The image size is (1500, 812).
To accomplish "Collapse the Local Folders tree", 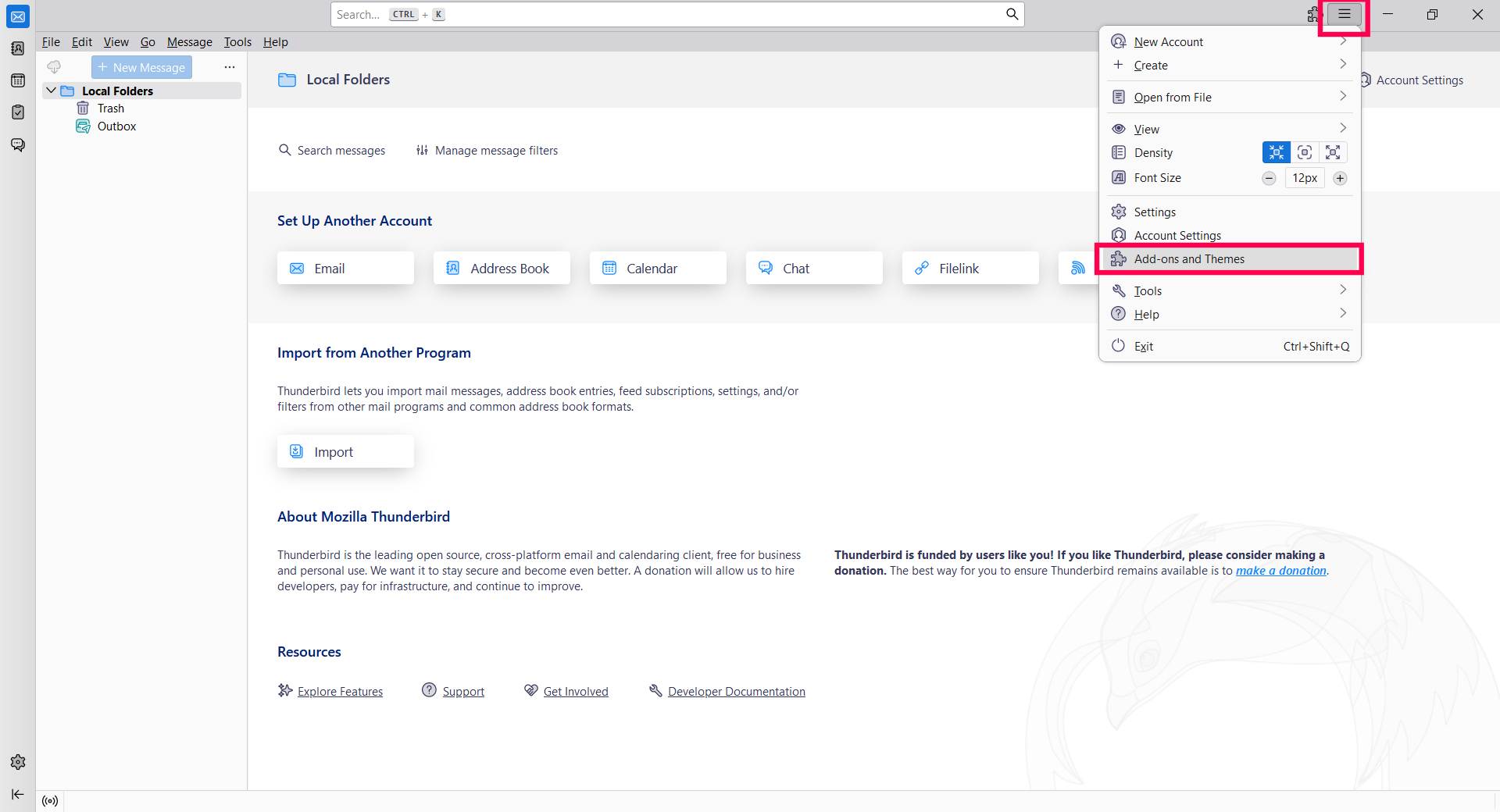I will [51, 91].
